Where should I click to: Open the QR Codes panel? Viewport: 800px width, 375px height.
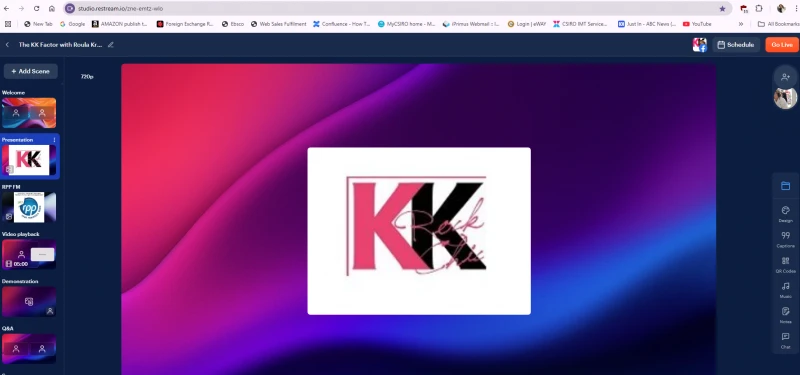click(x=785, y=264)
